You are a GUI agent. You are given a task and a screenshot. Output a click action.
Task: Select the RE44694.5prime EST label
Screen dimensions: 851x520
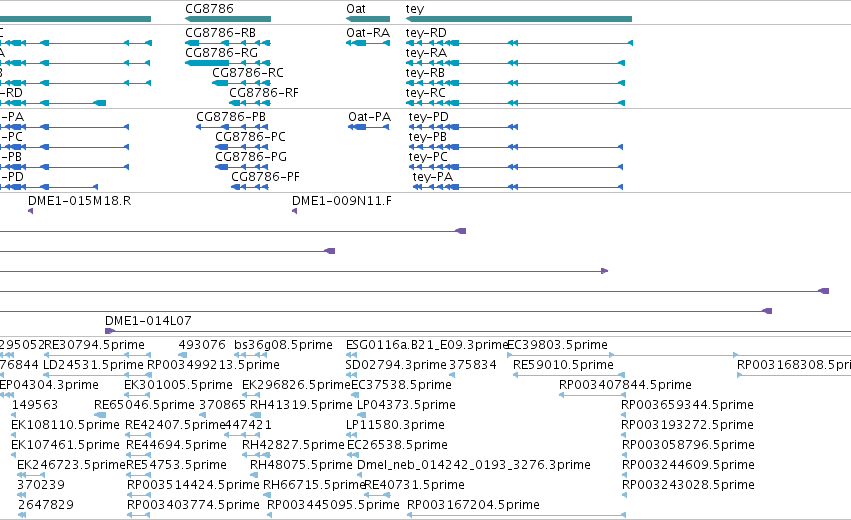click(x=176, y=446)
